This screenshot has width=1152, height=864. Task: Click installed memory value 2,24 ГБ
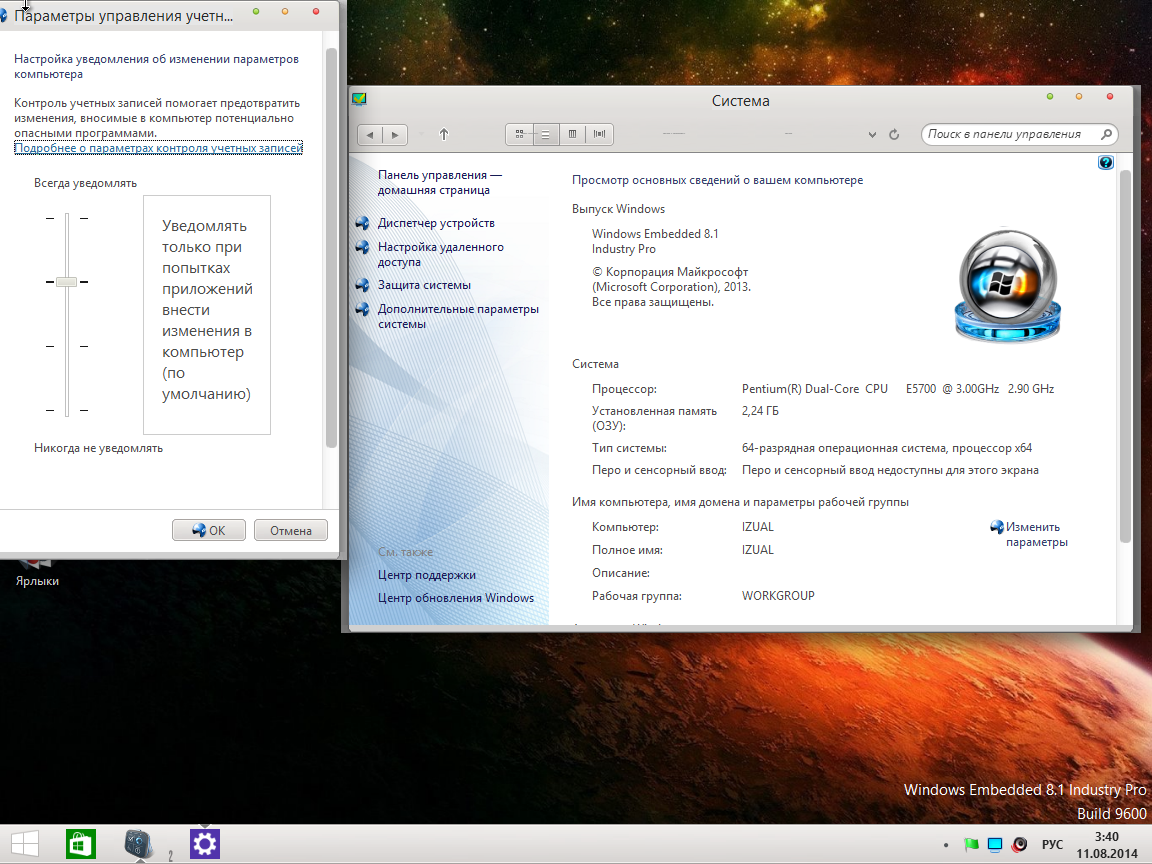[760, 411]
